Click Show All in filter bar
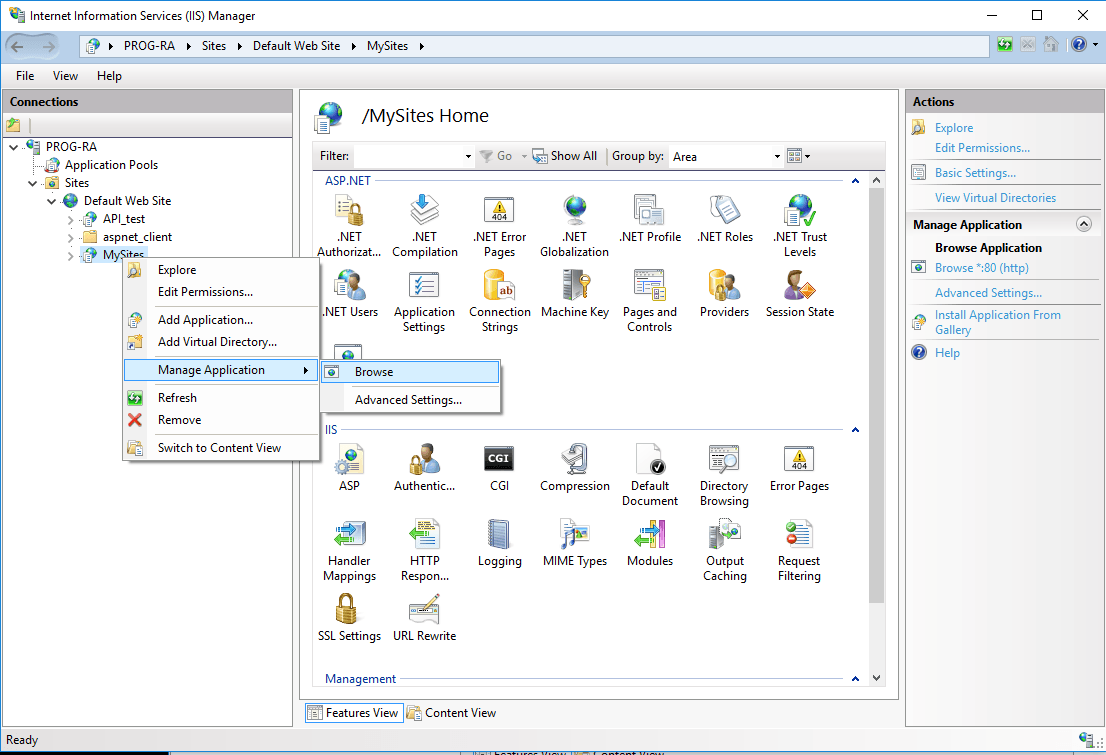Viewport: 1106px width, 755px height. (x=564, y=156)
